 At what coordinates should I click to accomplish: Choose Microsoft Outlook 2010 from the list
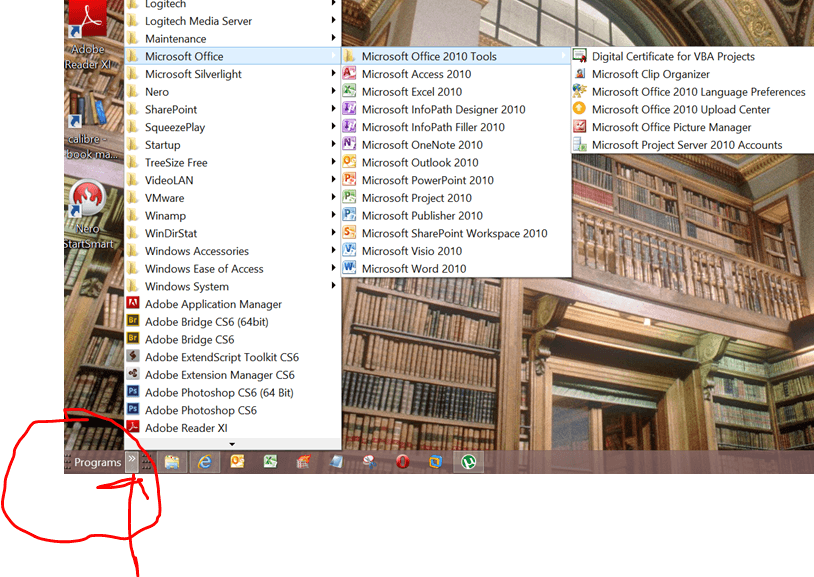tap(419, 162)
